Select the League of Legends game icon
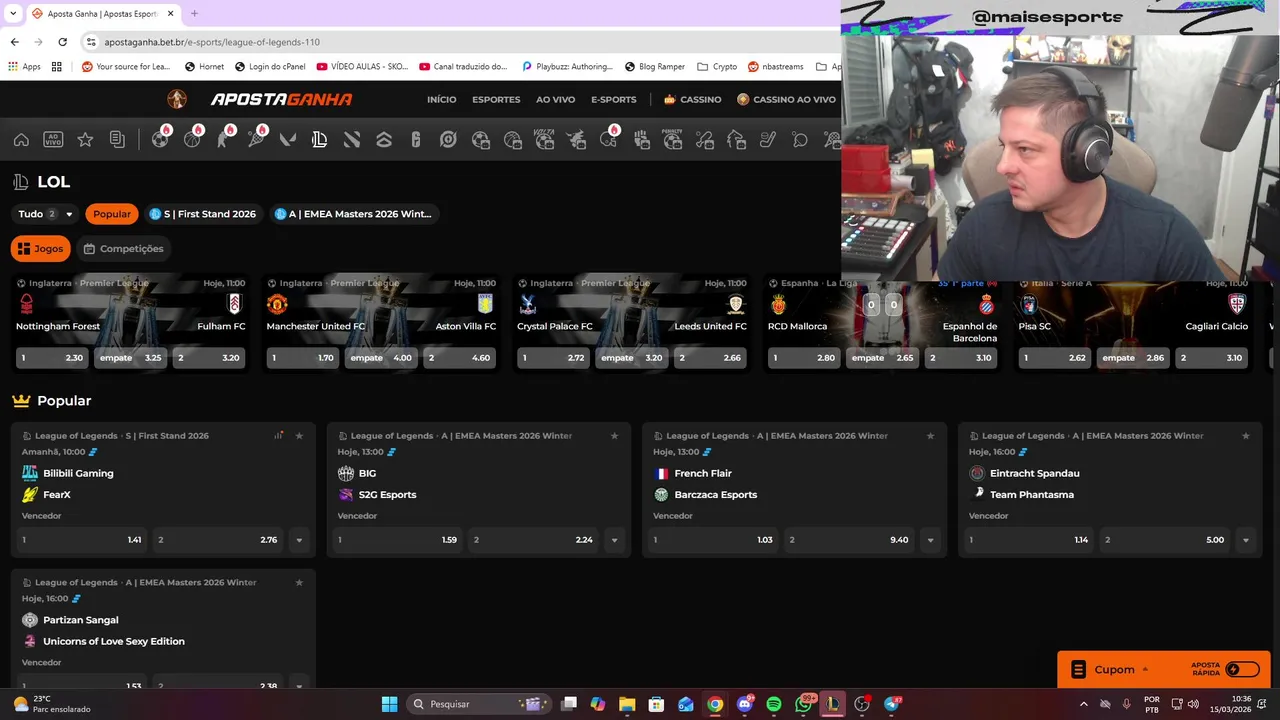 (x=320, y=140)
